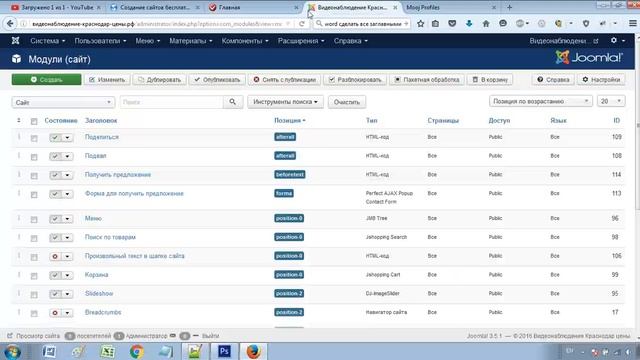Screen dimensions: 640x360
Task: Unpublish the Slideshow module via its check icon
Action: coord(55,294)
